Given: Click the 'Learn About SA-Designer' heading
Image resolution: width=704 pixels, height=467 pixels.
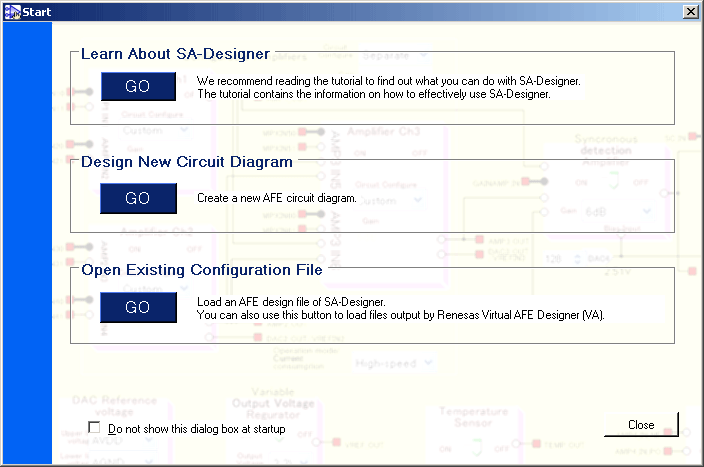Looking at the screenshot, I should 175,54.
